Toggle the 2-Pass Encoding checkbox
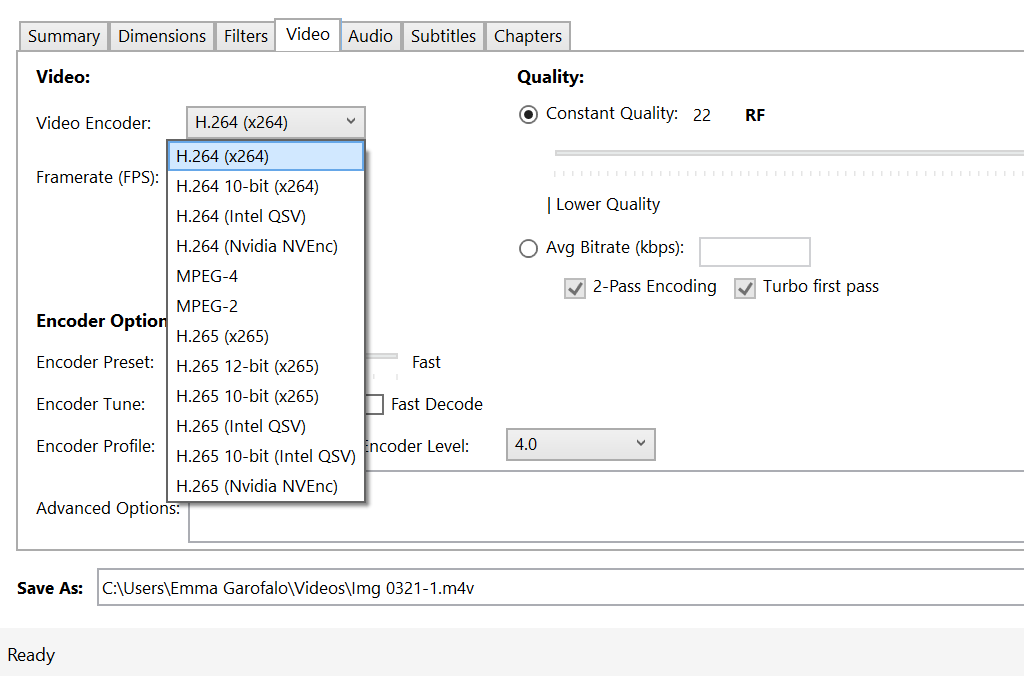Image resolution: width=1024 pixels, height=676 pixels. pyautogui.click(x=575, y=288)
